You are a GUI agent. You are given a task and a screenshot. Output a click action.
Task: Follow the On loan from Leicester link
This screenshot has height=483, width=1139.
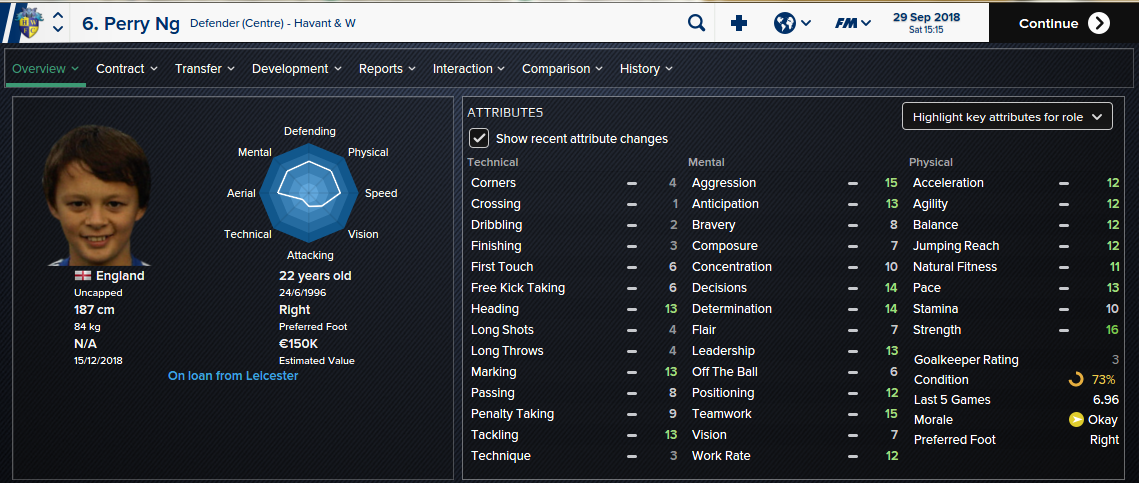coord(233,376)
